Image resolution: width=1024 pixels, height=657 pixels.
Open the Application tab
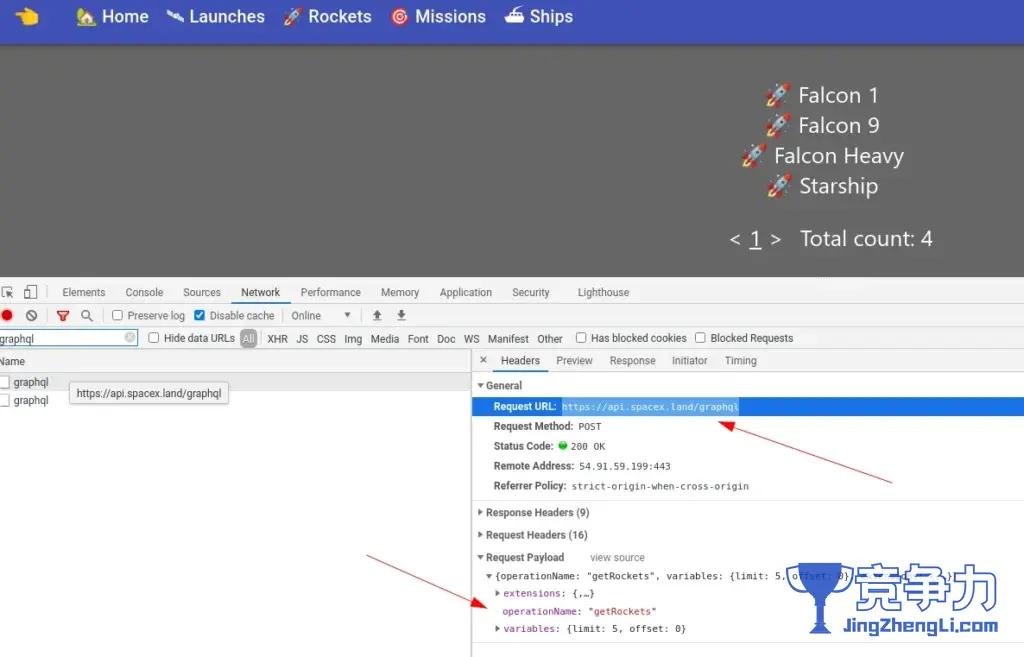tap(466, 293)
